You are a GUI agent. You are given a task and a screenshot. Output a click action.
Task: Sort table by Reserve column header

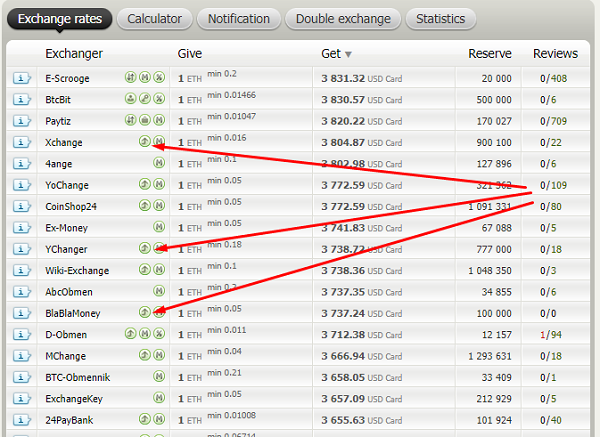coord(490,54)
